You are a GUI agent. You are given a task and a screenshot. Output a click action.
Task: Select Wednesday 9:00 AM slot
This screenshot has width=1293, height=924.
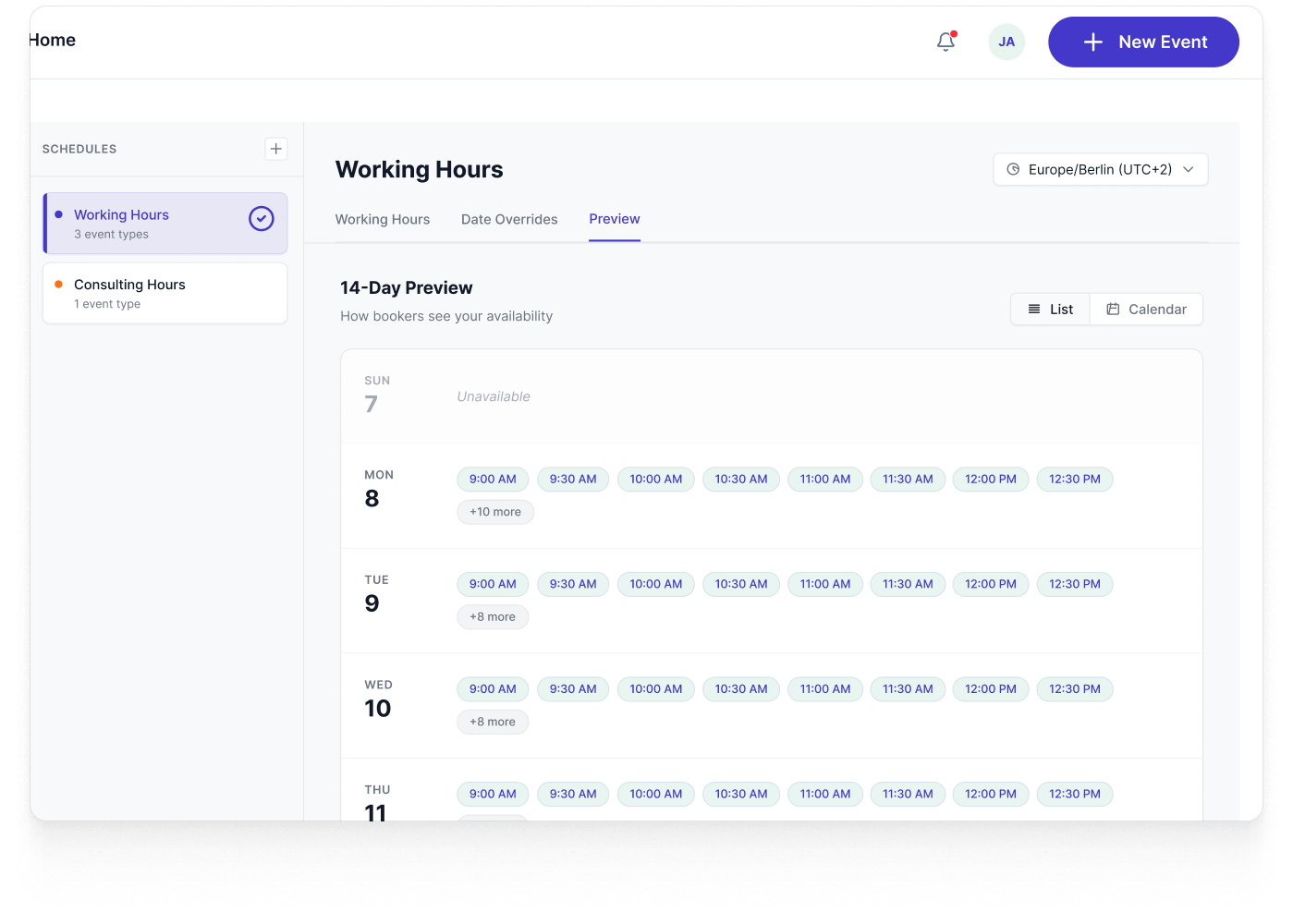(x=493, y=689)
